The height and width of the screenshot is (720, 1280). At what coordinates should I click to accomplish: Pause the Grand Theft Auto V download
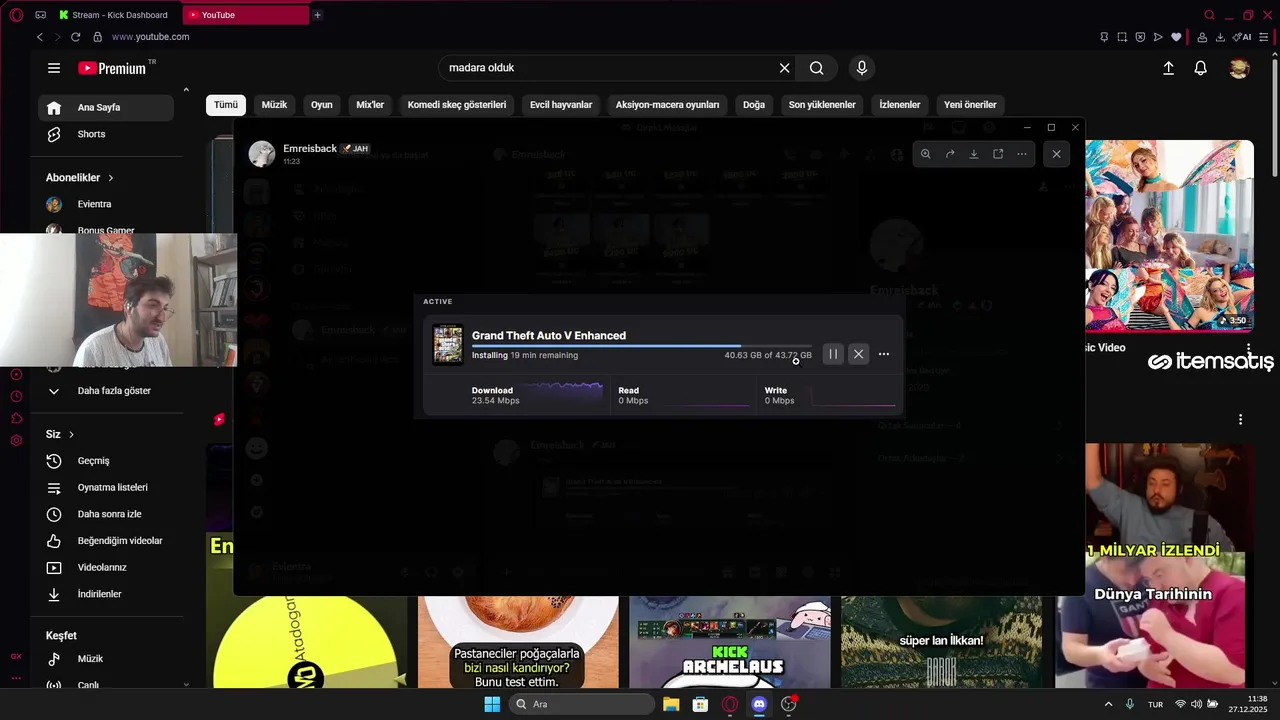point(833,354)
